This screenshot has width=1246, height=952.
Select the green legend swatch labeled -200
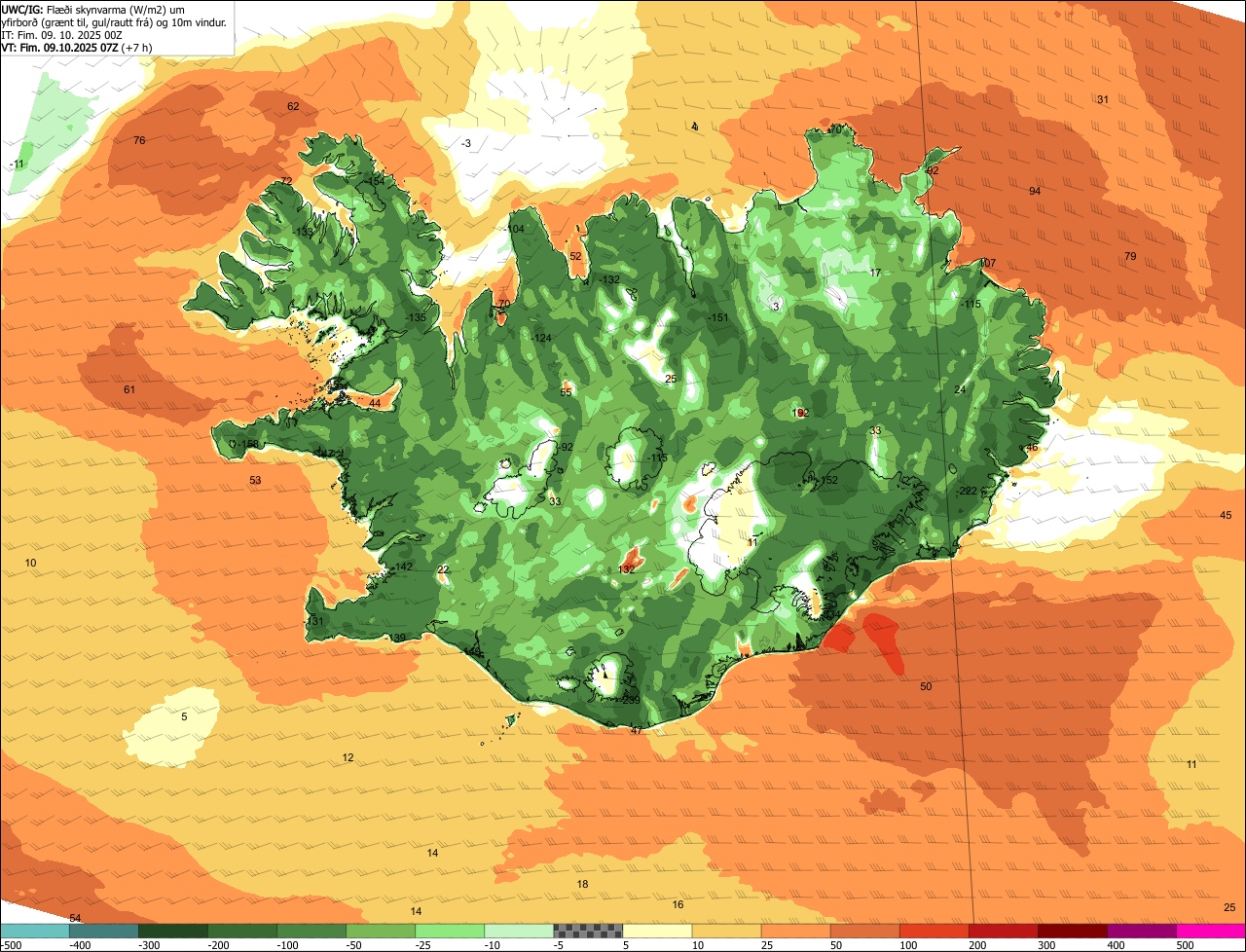(242, 931)
